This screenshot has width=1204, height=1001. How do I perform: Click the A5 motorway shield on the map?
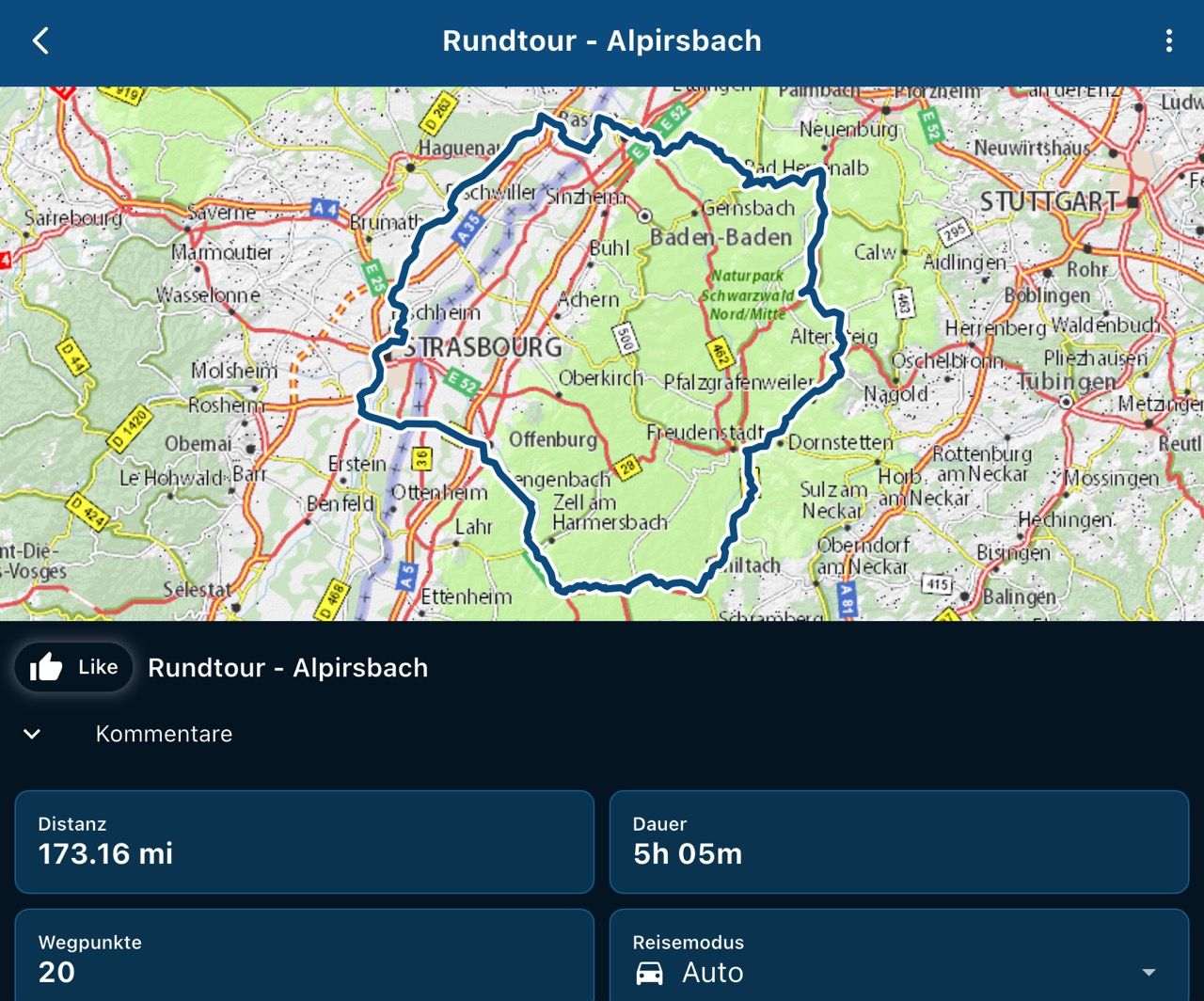pos(406,575)
